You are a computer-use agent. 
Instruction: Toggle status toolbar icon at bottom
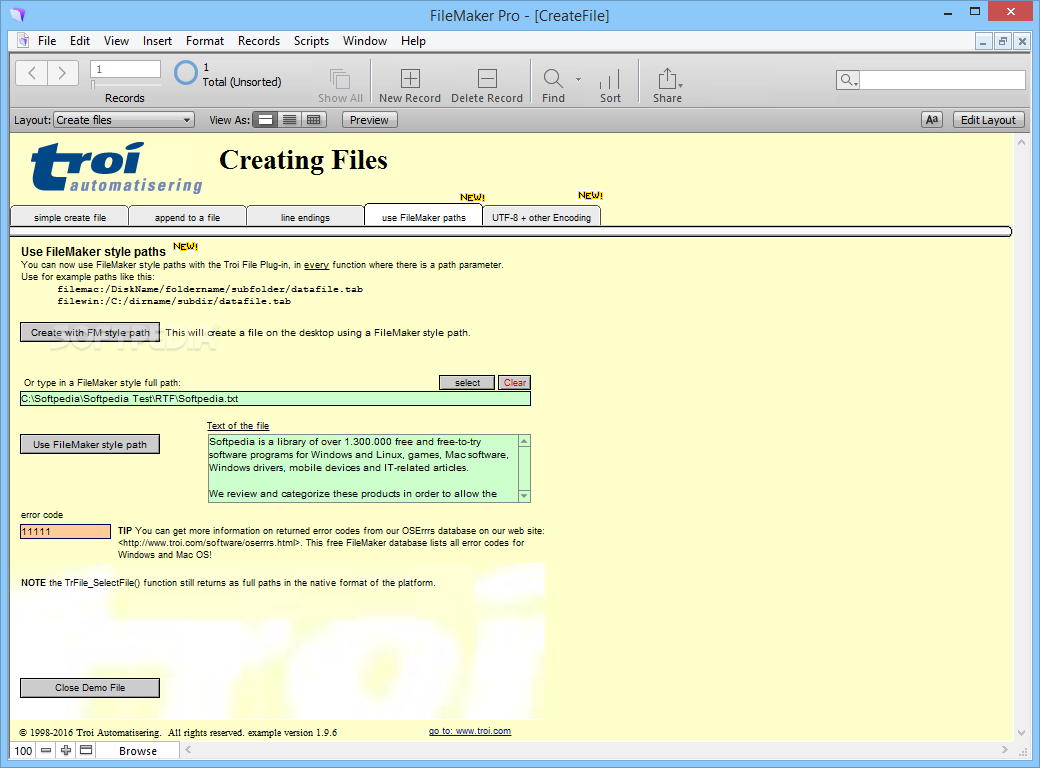[x=86, y=750]
